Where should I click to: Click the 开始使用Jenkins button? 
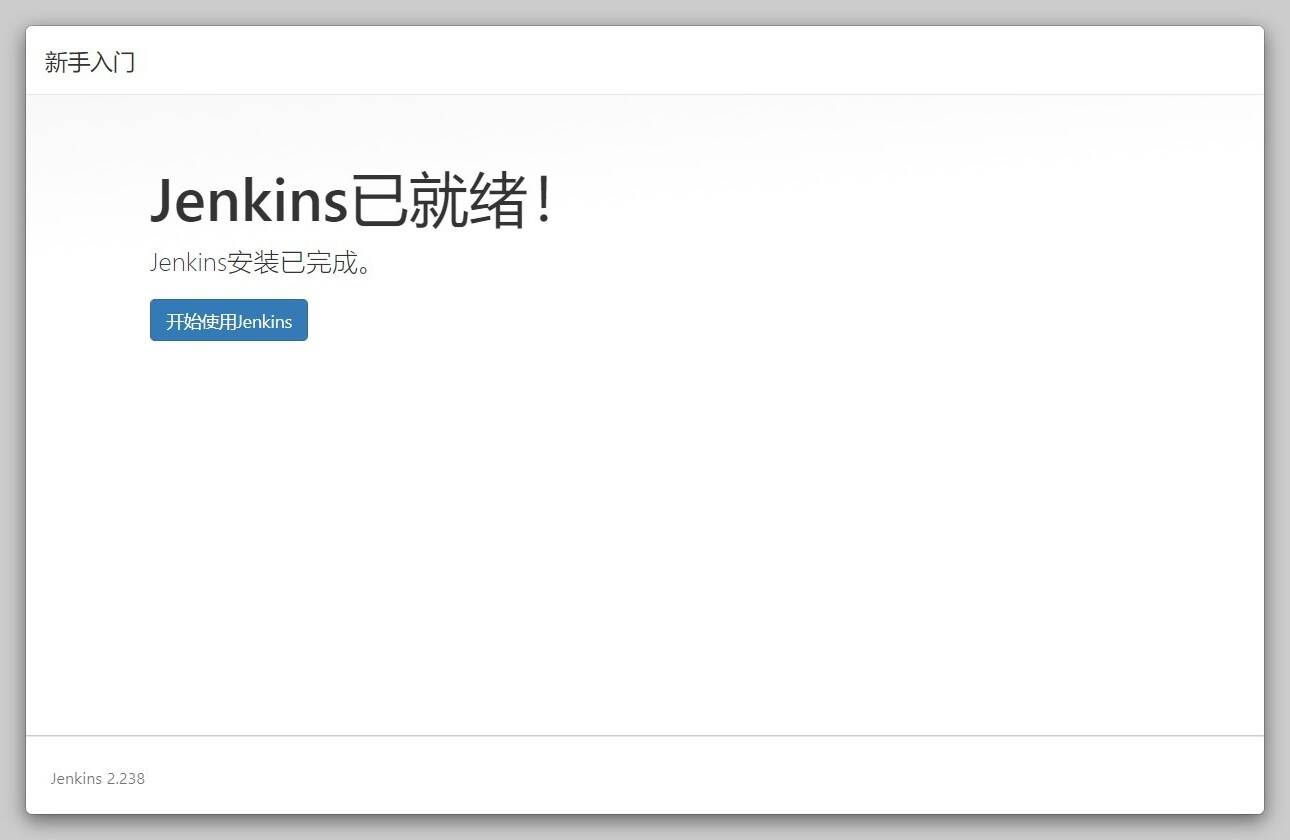(x=229, y=320)
